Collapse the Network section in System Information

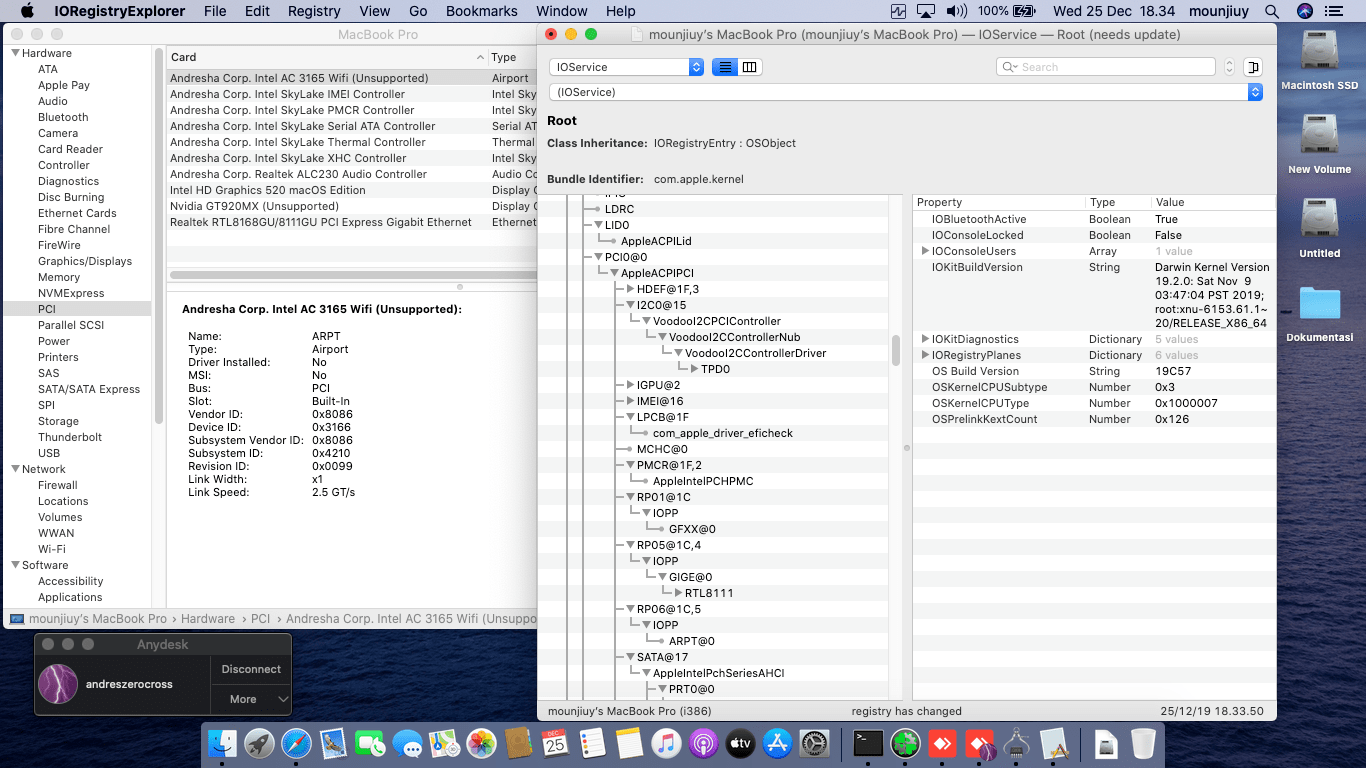coord(16,469)
